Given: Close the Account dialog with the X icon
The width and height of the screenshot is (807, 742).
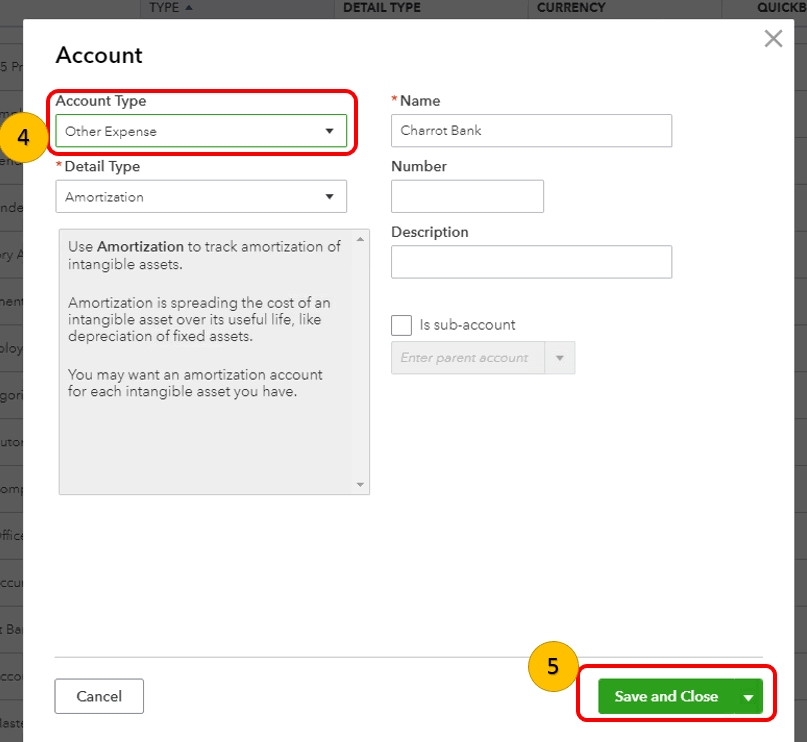Looking at the screenshot, I should coord(773,39).
